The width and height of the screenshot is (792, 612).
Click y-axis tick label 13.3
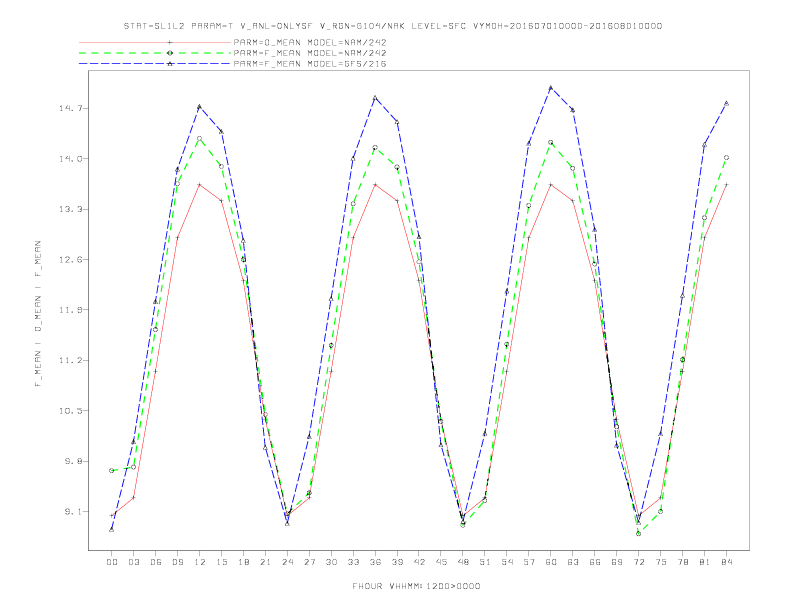70,209
